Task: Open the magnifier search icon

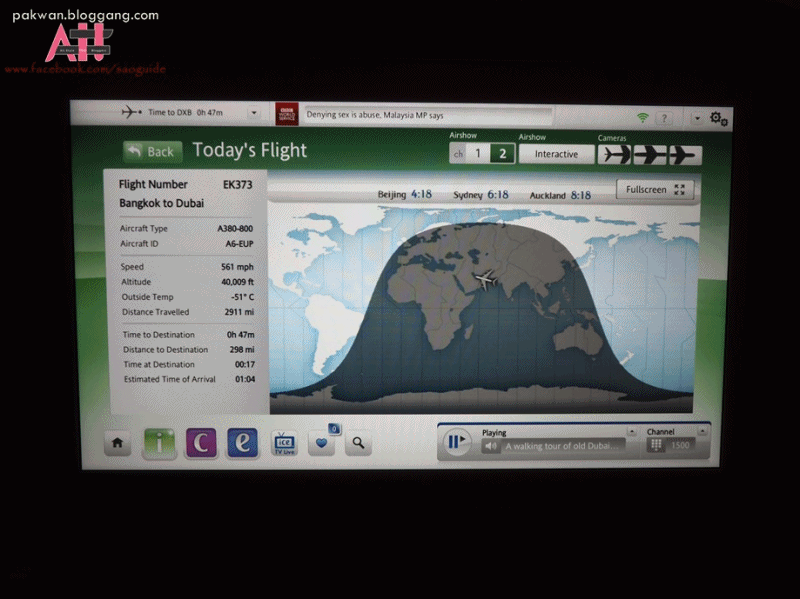Action: pyautogui.click(x=358, y=443)
